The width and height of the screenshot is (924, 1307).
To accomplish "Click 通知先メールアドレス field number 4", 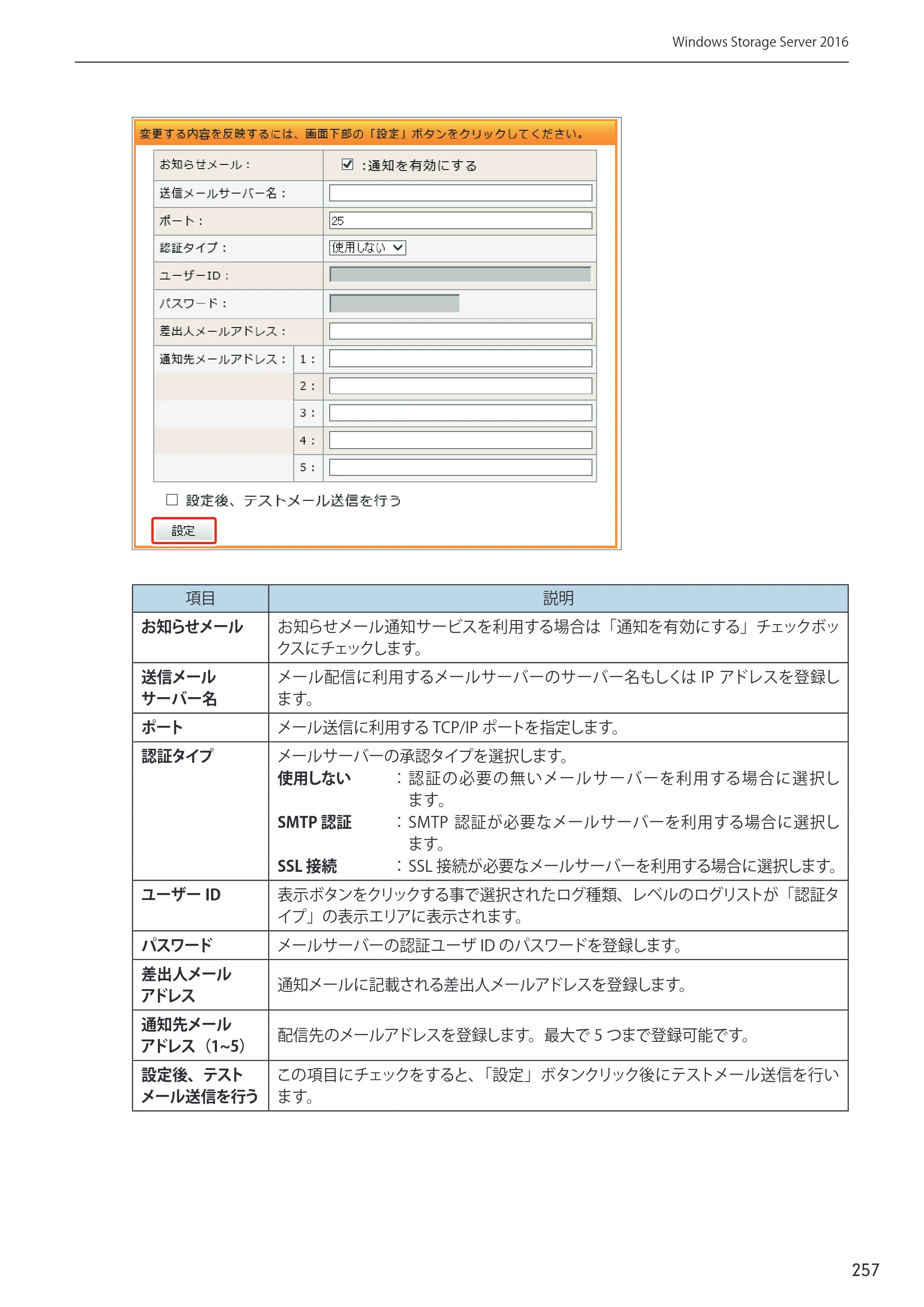I will click(460, 440).
